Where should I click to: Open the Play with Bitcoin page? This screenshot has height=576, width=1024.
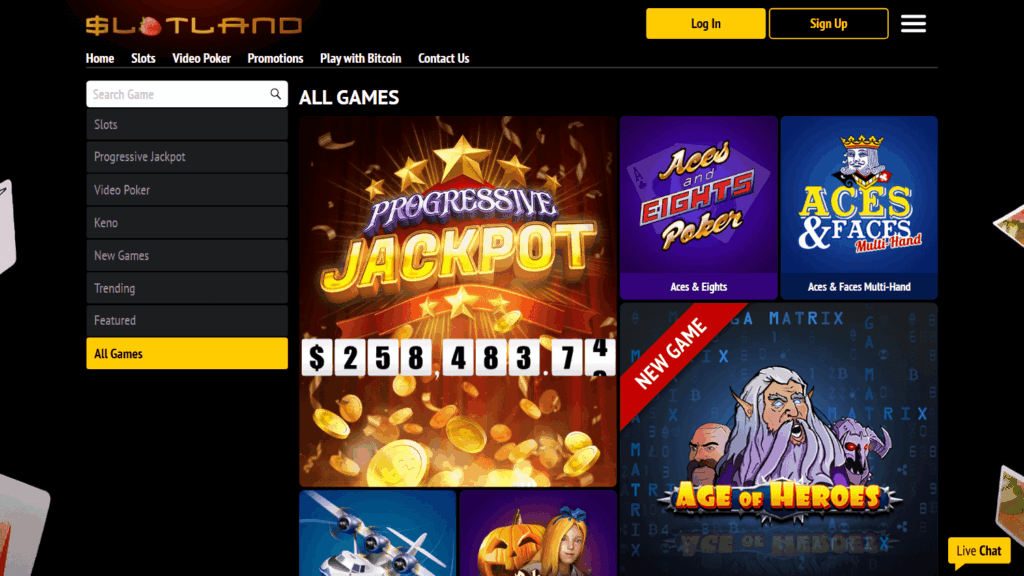[360, 58]
